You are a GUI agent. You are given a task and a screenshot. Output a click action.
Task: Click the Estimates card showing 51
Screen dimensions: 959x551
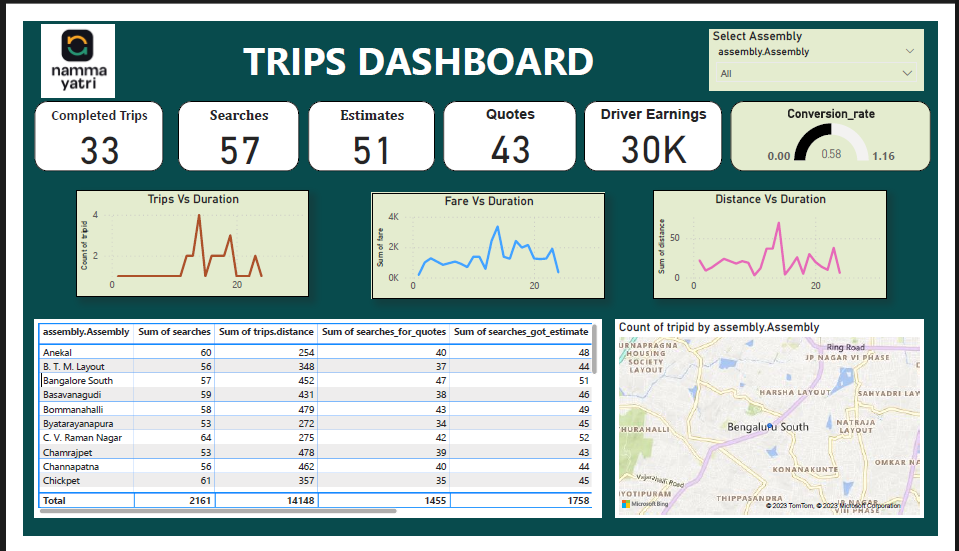click(x=371, y=135)
